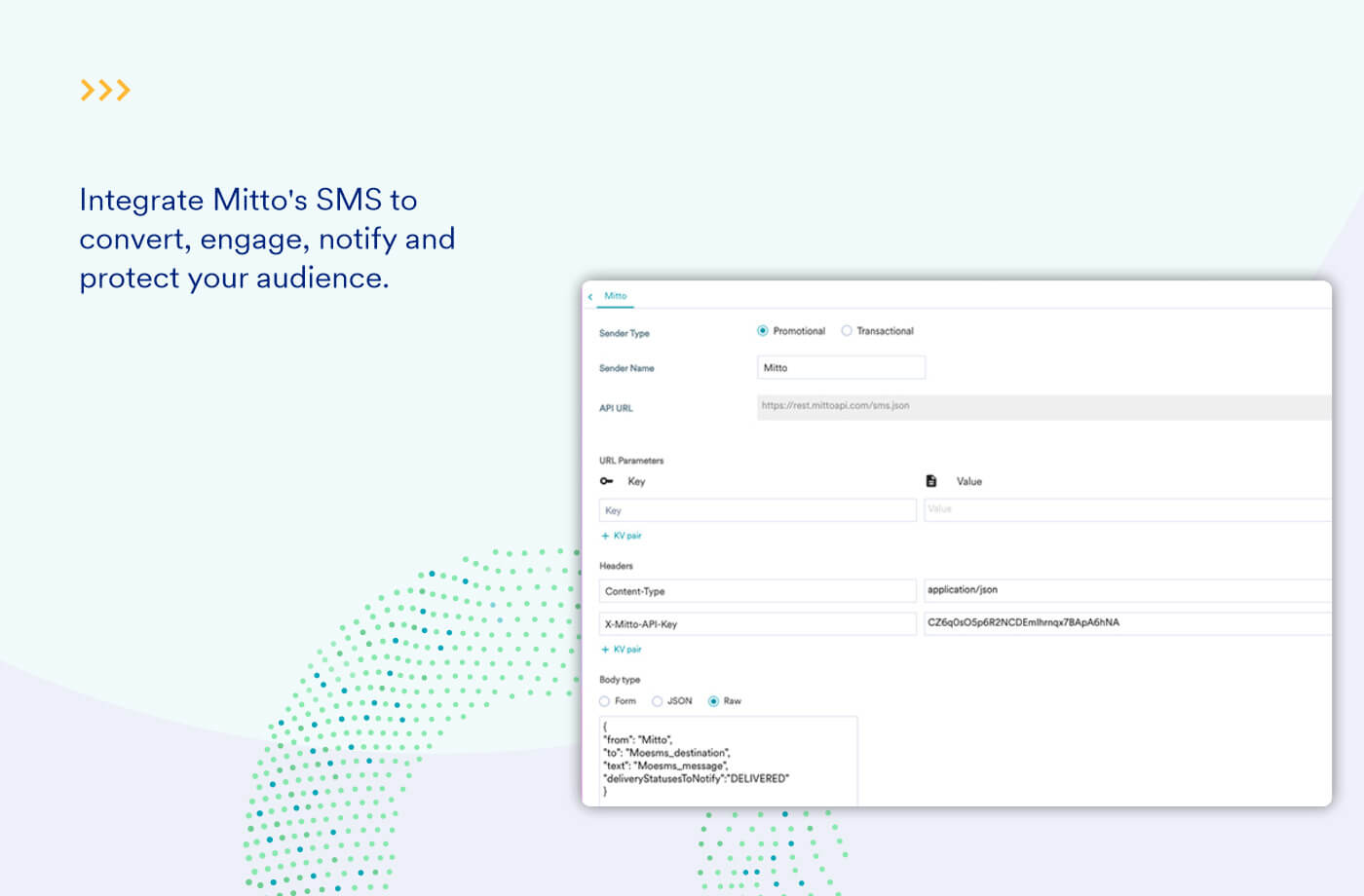Edit the Content-Type header key
Screen dimensions: 1364x896
(x=757, y=591)
